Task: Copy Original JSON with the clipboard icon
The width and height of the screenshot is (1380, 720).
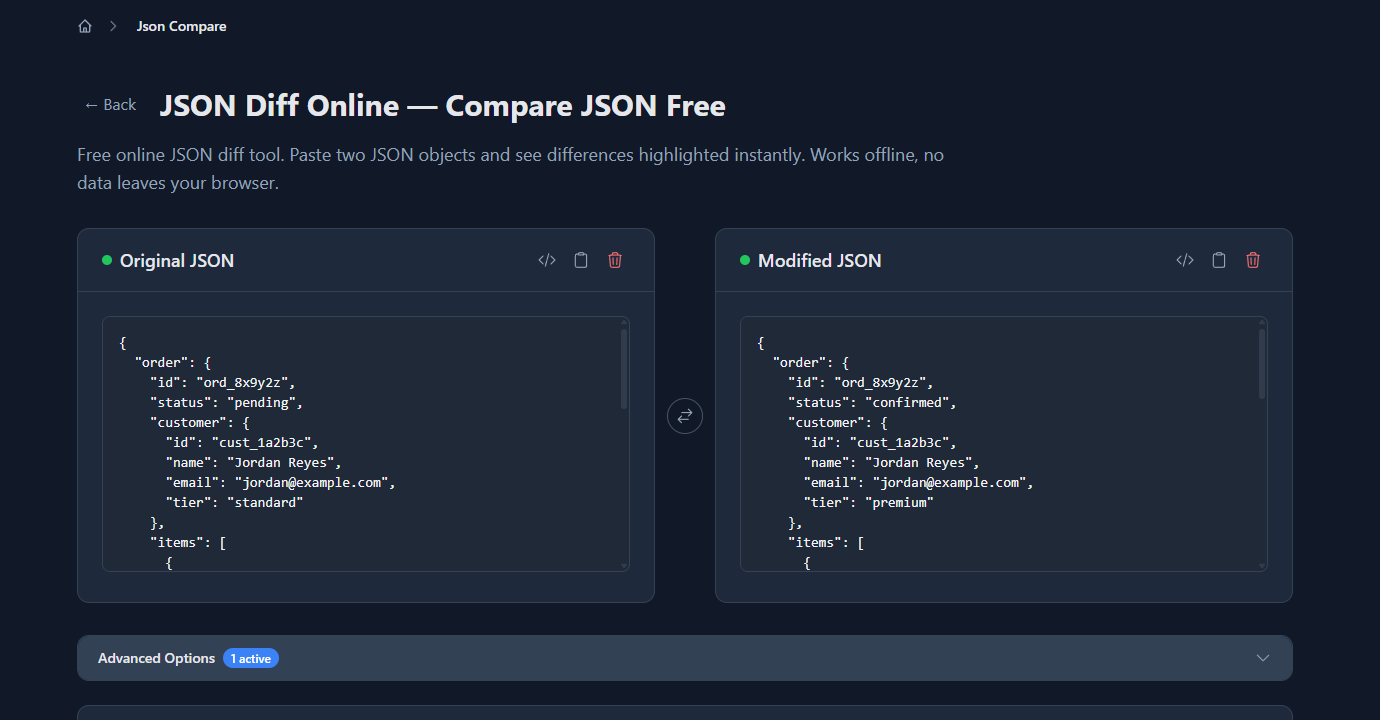Action: (581, 259)
